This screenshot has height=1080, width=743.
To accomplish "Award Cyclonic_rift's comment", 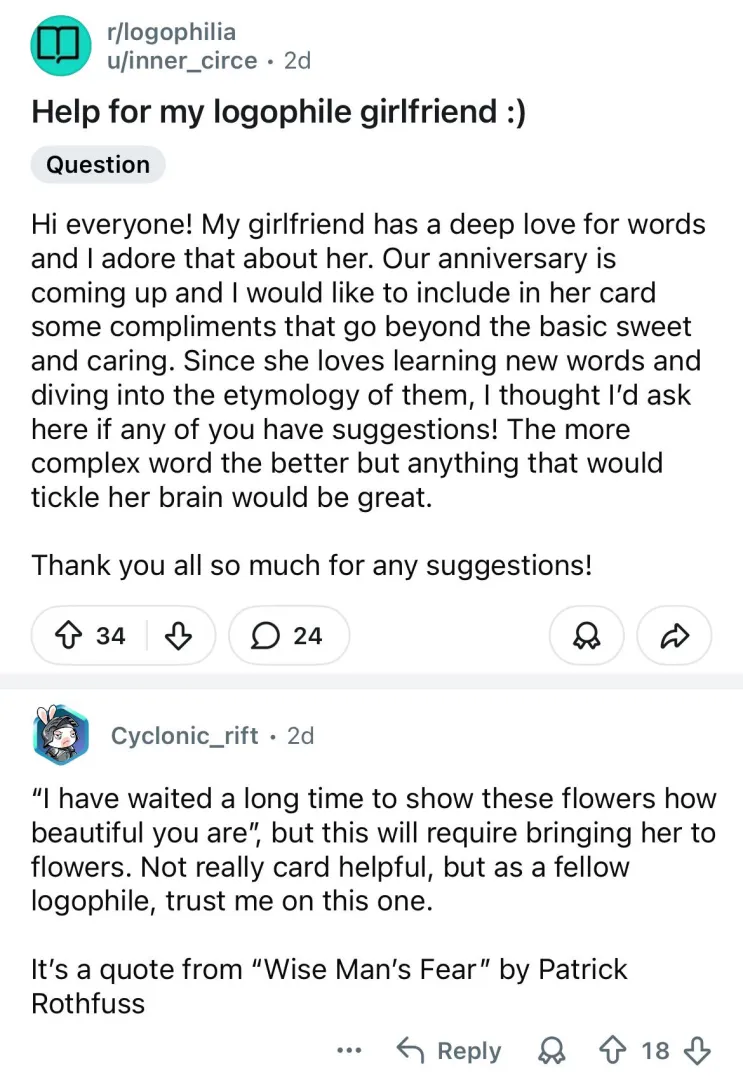I will click(x=549, y=1051).
